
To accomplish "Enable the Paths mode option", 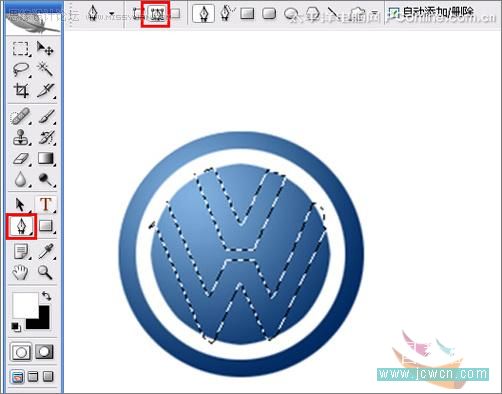I will pyautogui.click(x=156, y=14).
